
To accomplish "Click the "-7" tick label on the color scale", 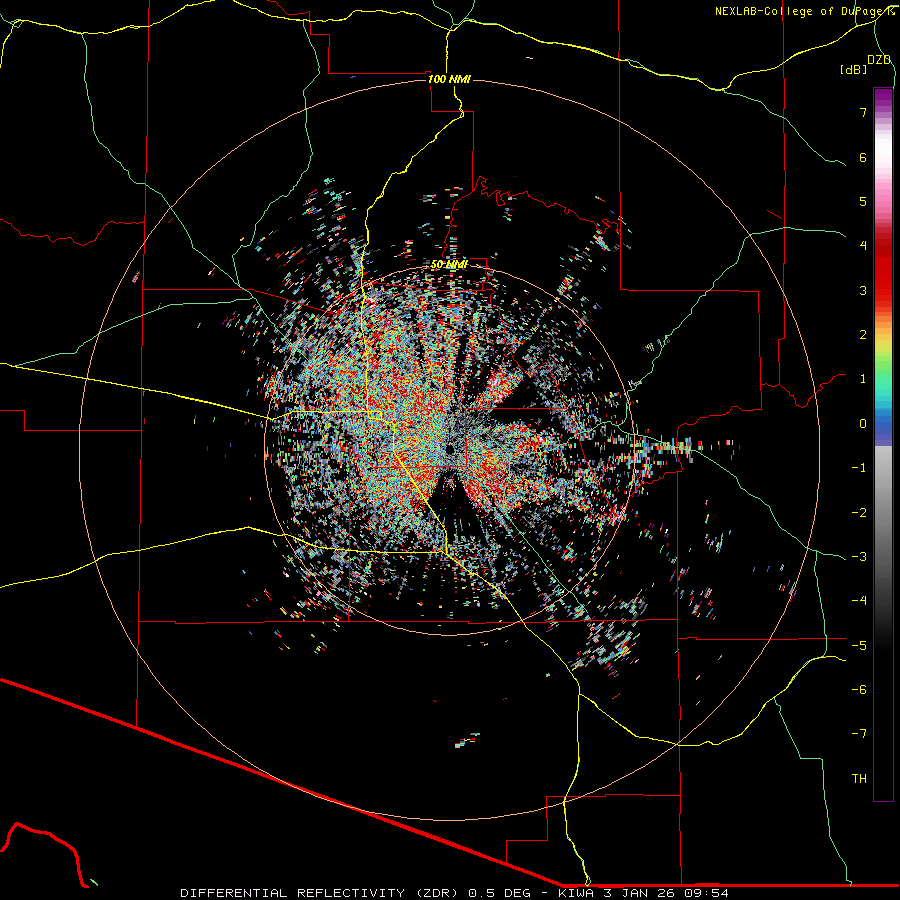I will [859, 734].
